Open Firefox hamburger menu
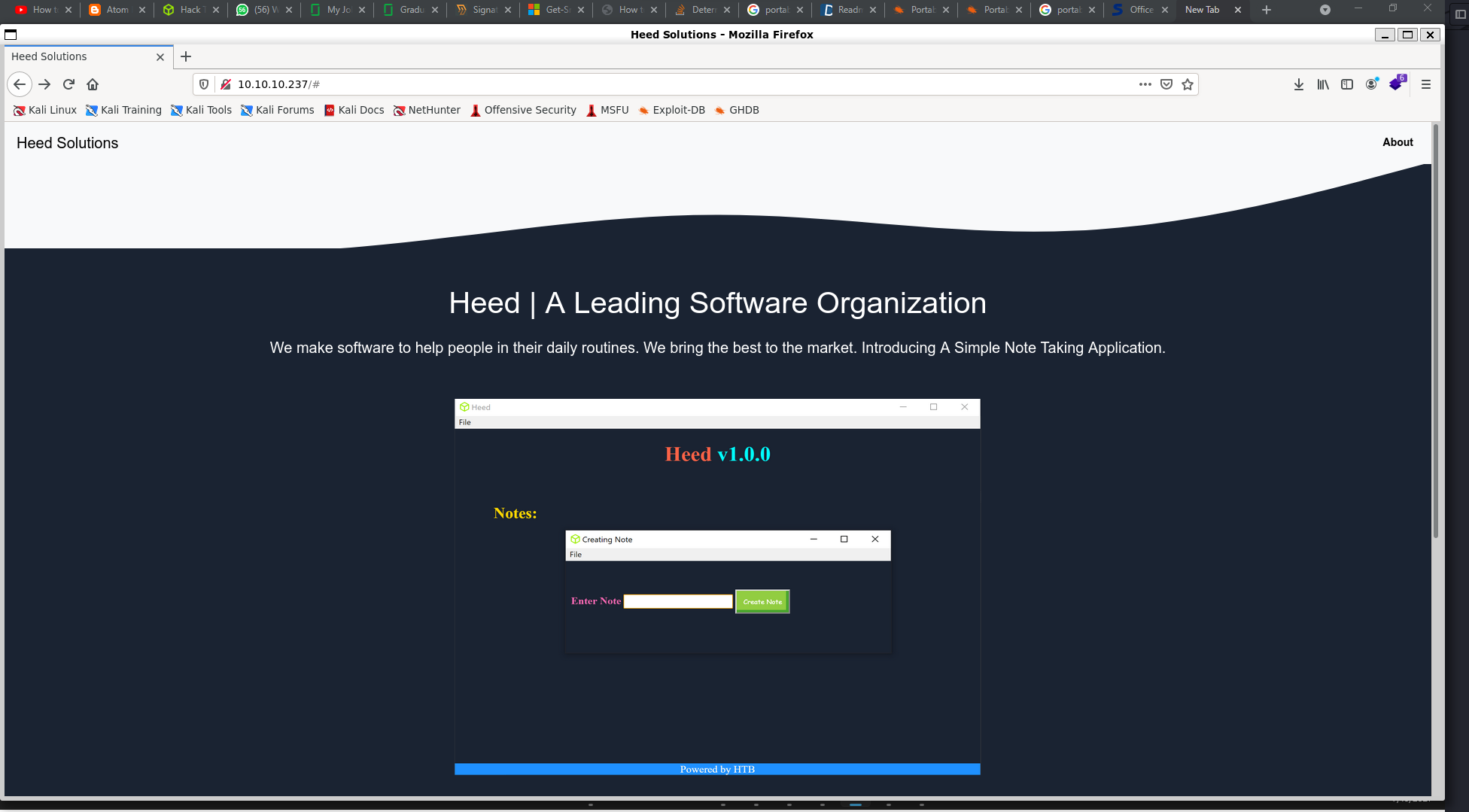Screen dimensions: 1469x812 1426,84
